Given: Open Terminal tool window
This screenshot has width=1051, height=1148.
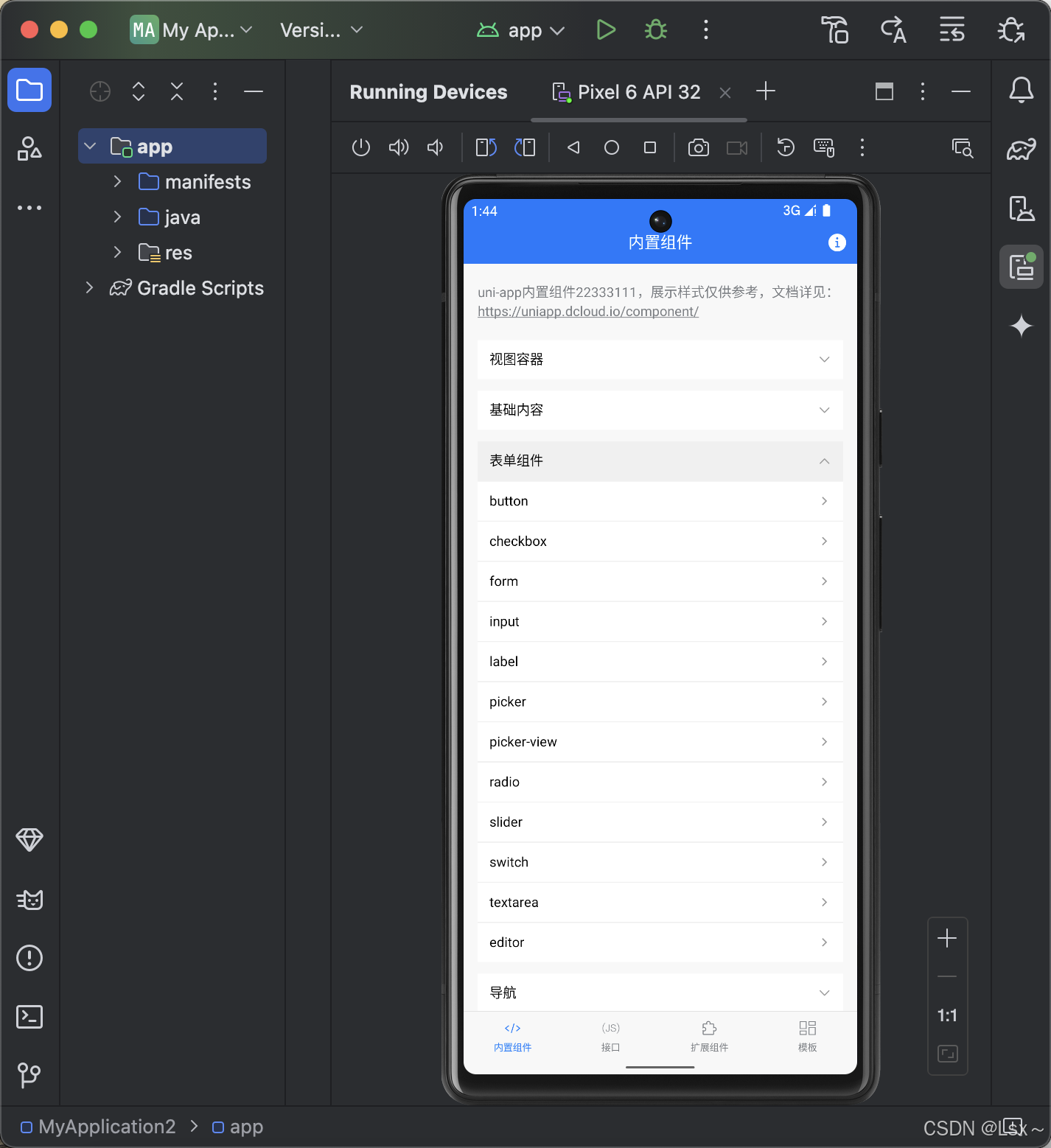Looking at the screenshot, I should click(x=29, y=1017).
